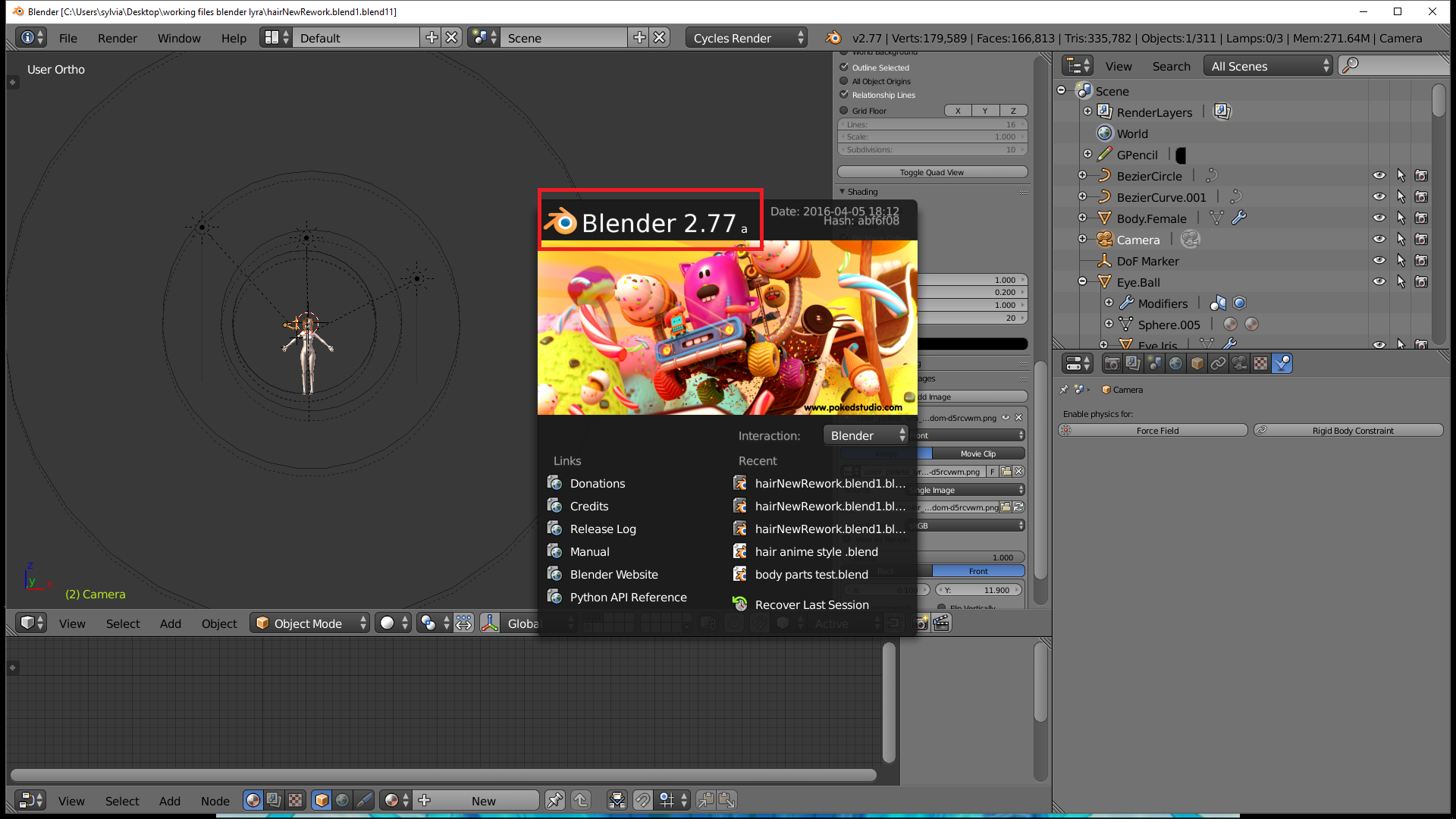
Task: Expand the Body.Female tree item
Action: [x=1081, y=218]
